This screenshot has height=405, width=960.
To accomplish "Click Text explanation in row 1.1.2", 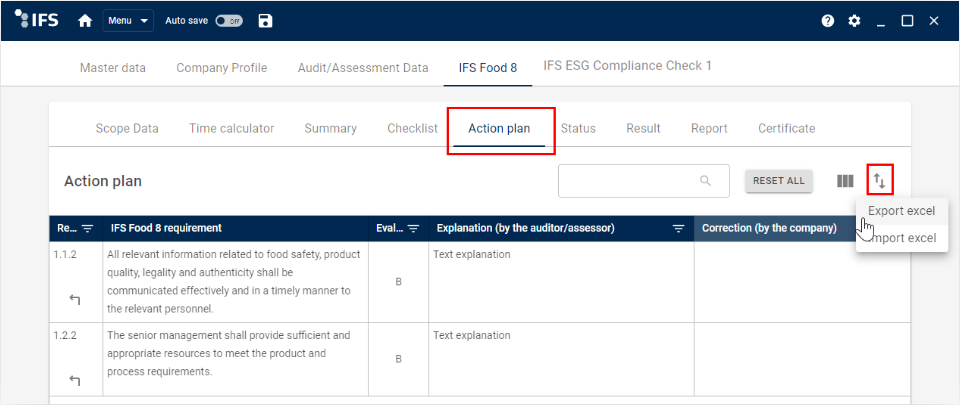I will tap(471, 254).
